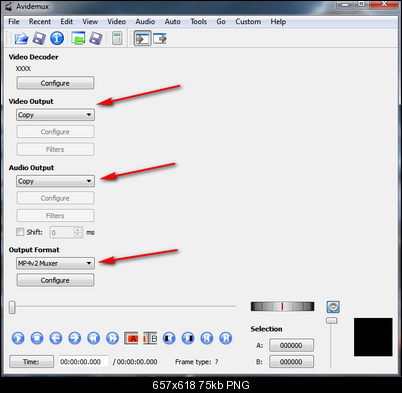The image size is (402, 393).
Task: Open the bitrate Calculator icon
Action: pos(117,38)
